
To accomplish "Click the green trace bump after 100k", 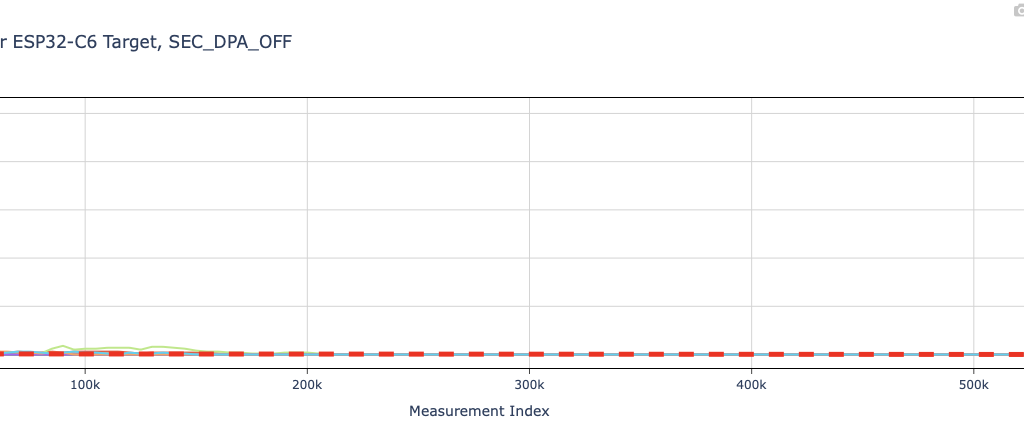I will pyautogui.click(x=120, y=348).
